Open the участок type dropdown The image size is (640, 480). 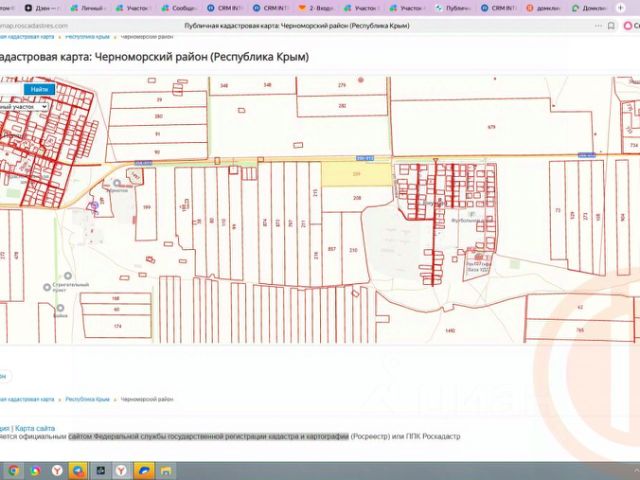point(24,107)
